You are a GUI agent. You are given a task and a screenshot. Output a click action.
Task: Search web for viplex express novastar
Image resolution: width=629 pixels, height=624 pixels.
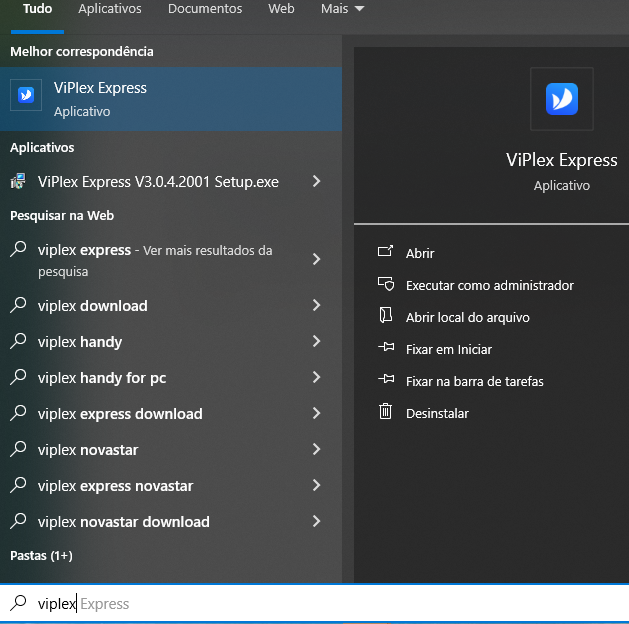pos(116,486)
